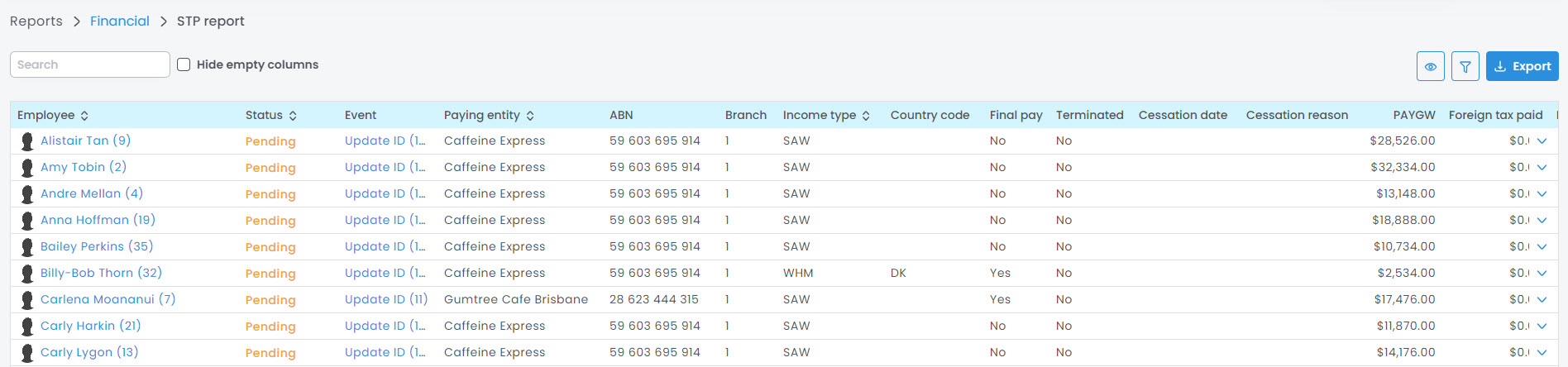Expand Carly Lygon row chevron
The height and width of the screenshot is (367, 1568).
(1542, 353)
